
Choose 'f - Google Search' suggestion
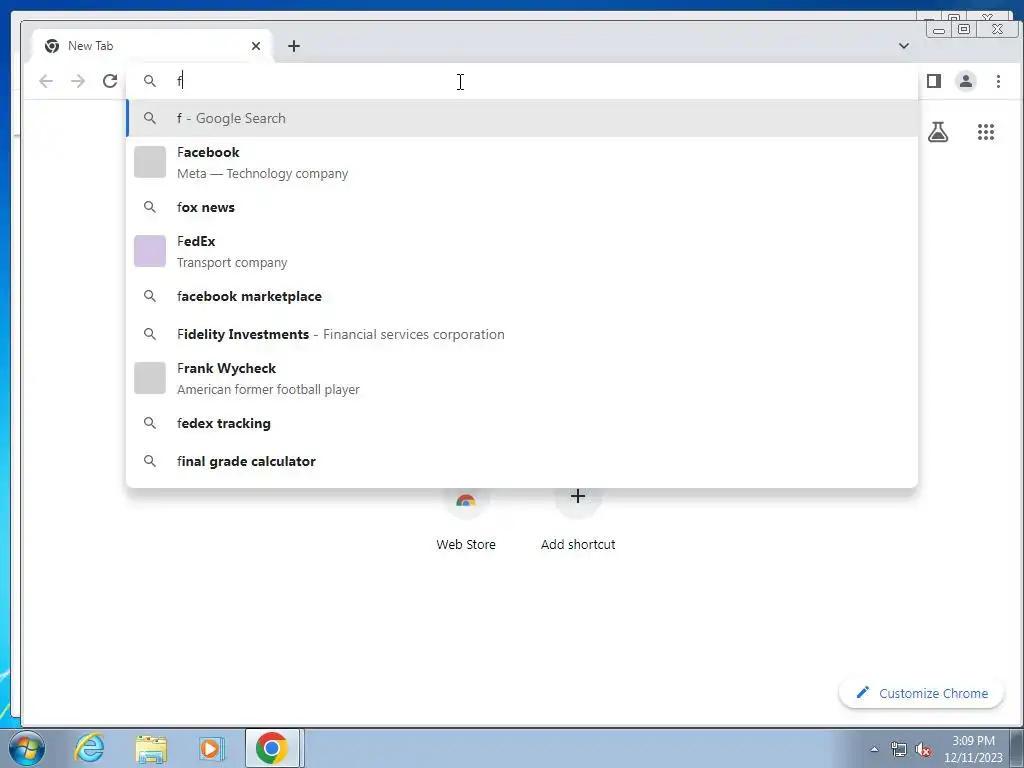point(522,118)
